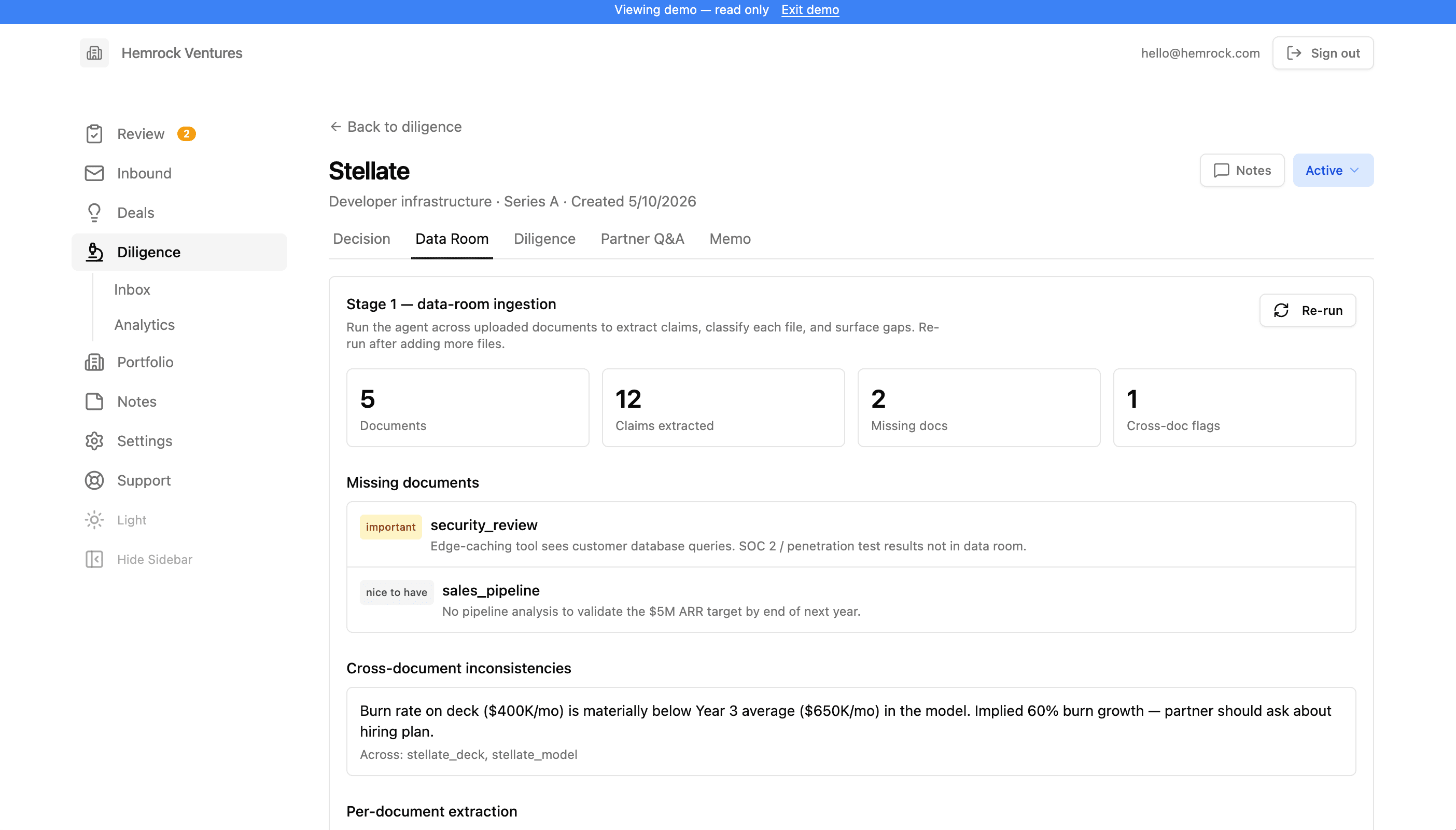Image resolution: width=1456 pixels, height=830 pixels.
Task: Select the Data Room tab
Action: 452,239
